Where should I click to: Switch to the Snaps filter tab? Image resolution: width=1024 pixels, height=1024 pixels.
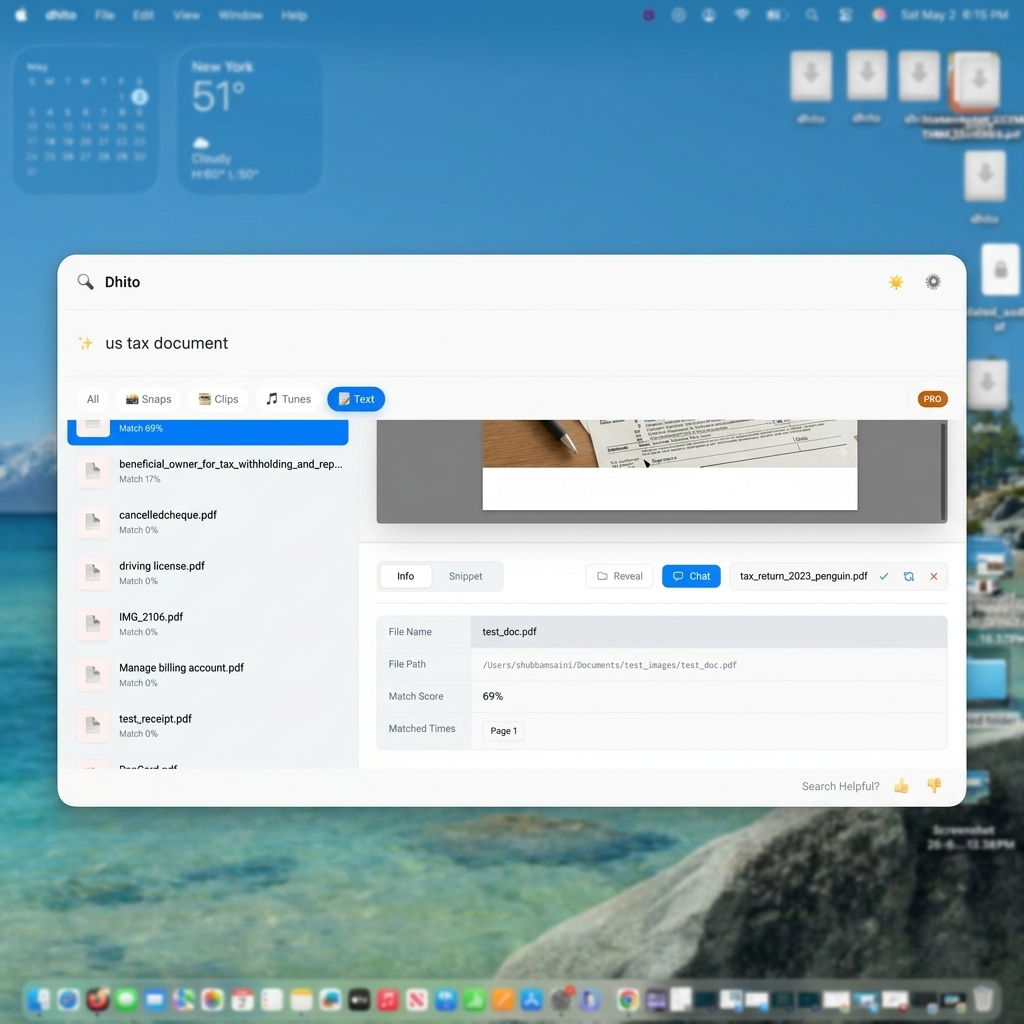(149, 399)
